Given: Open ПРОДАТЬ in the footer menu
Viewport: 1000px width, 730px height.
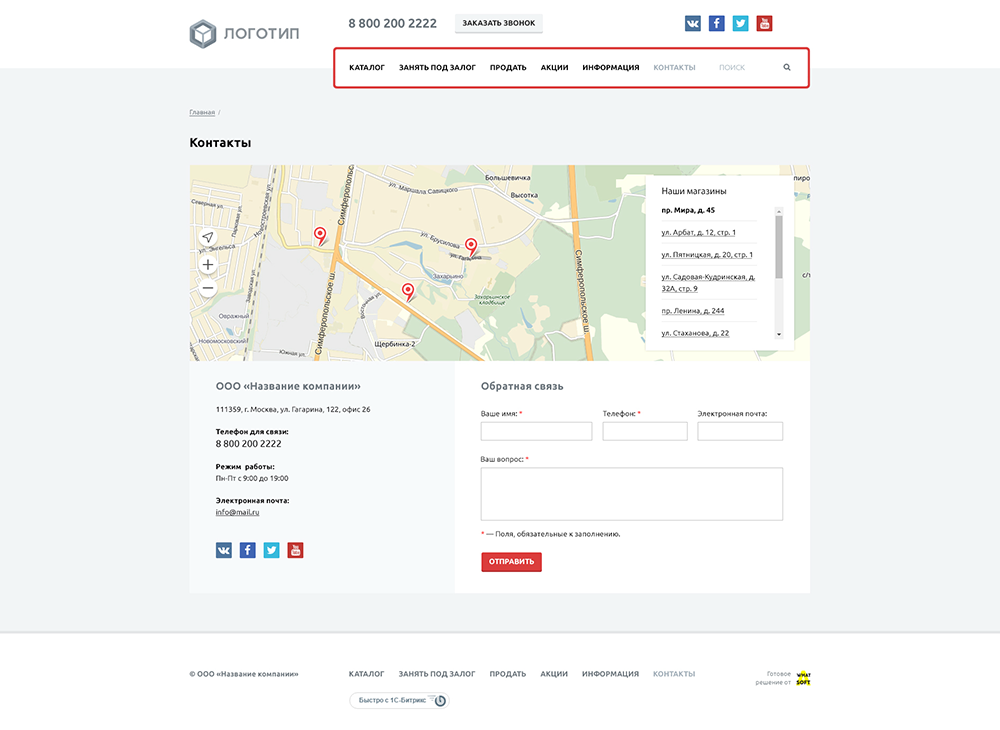Looking at the screenshot, I should (508, 674).
